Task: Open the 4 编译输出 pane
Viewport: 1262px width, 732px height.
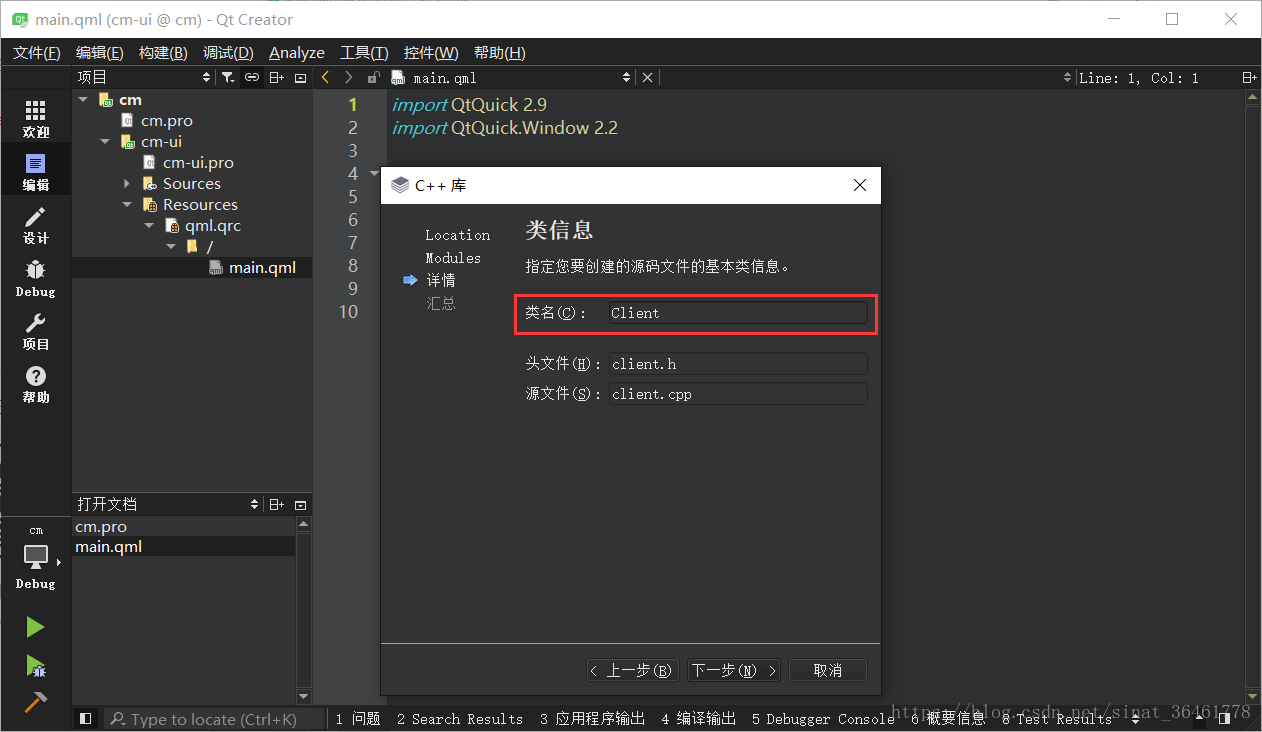Action: coord(699,719)
